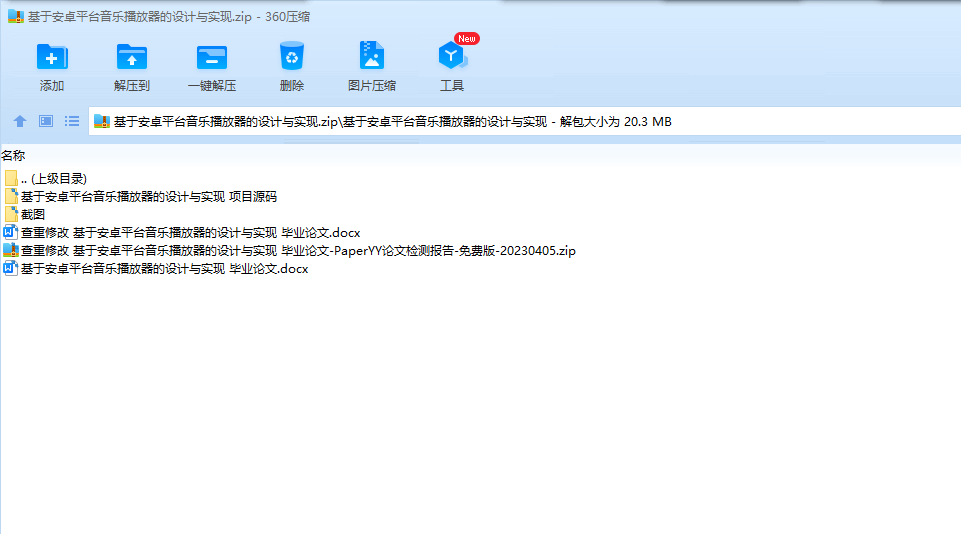961x534 pixels.
Task: Click the 项目源码 folder icon
Action: (x=11, y=197)
